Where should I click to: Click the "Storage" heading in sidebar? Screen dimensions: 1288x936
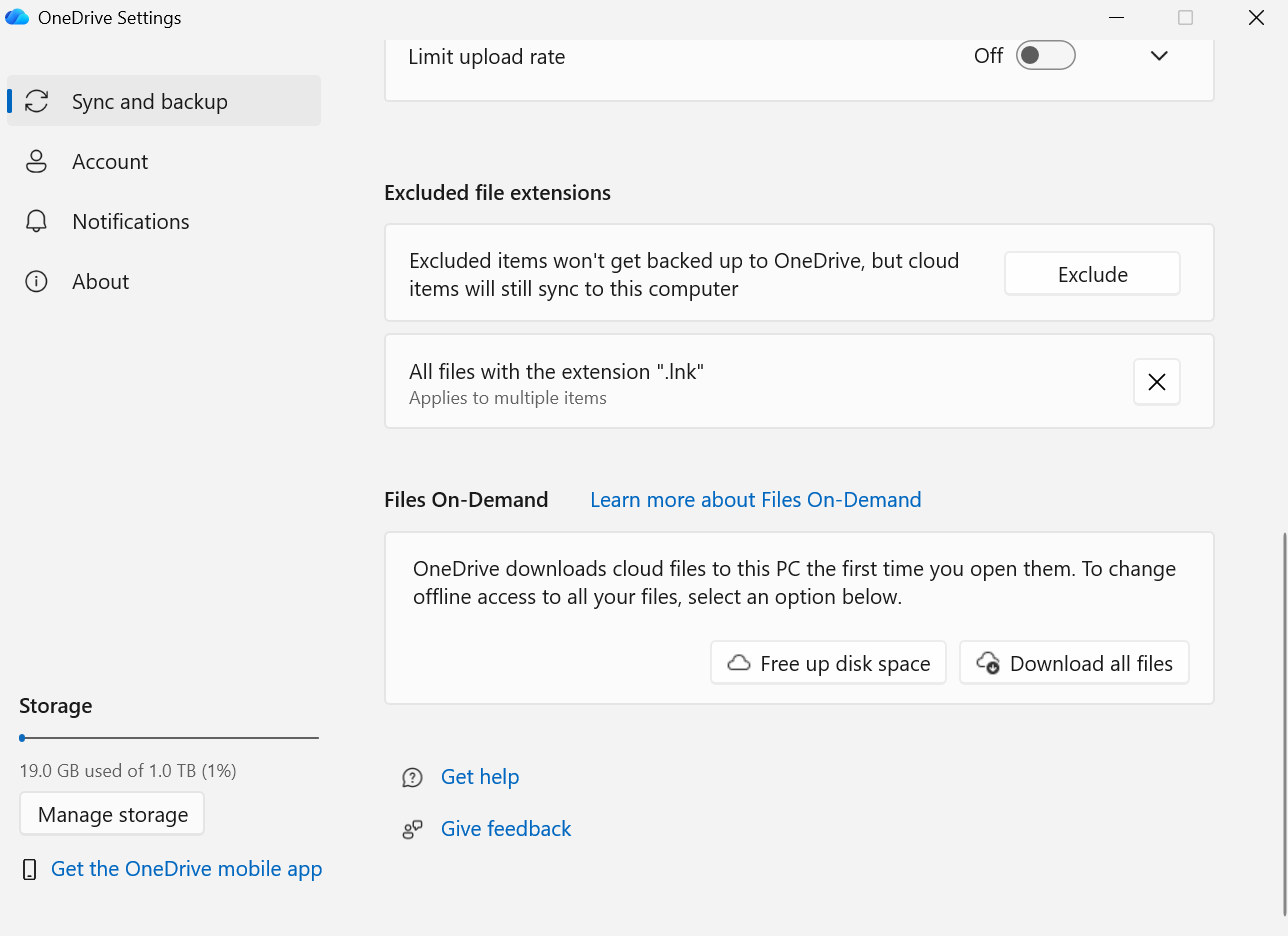pyautogui.click(x=56, y=706)
